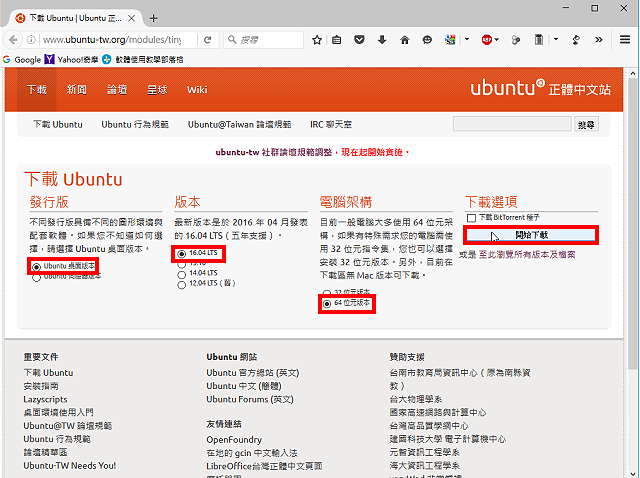Click the clipboard extension icon
640x478 pixels.
539,40
